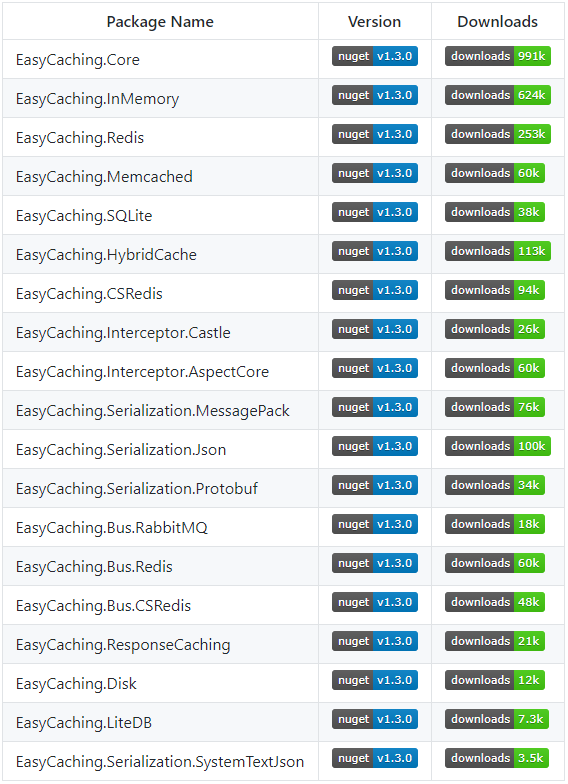
Task: Open the EasyCaching.Core downloads 991k badge
Action: (x=498, y=56)
